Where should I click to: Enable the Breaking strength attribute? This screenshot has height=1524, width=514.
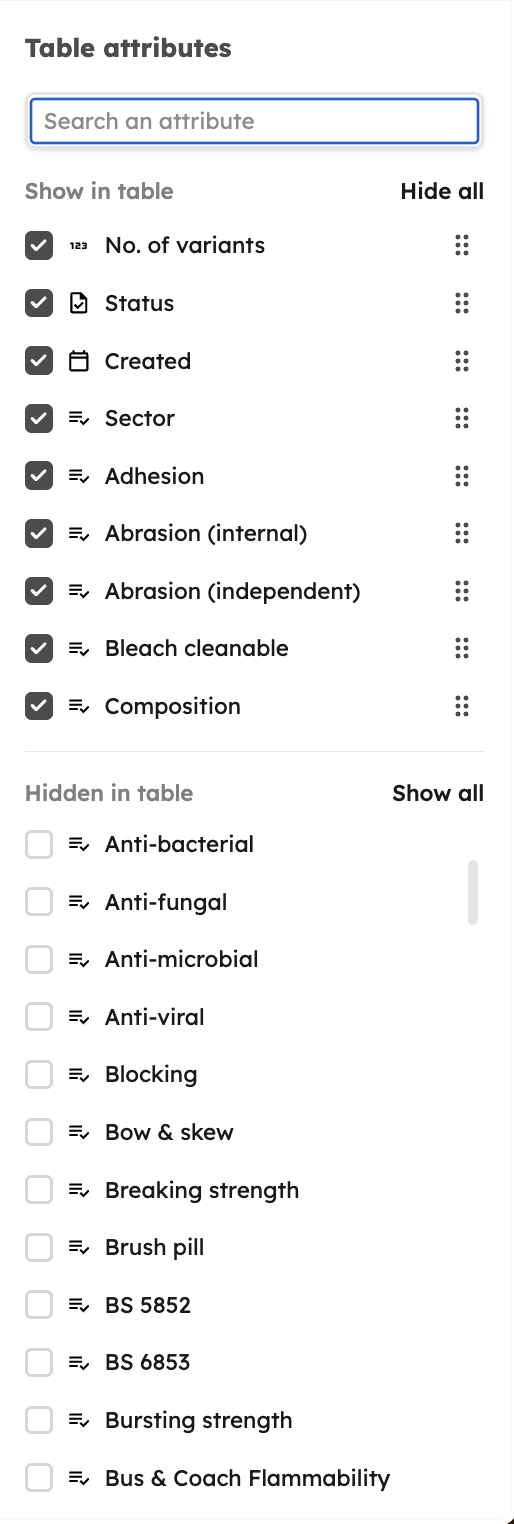(x=39, y=1190)
